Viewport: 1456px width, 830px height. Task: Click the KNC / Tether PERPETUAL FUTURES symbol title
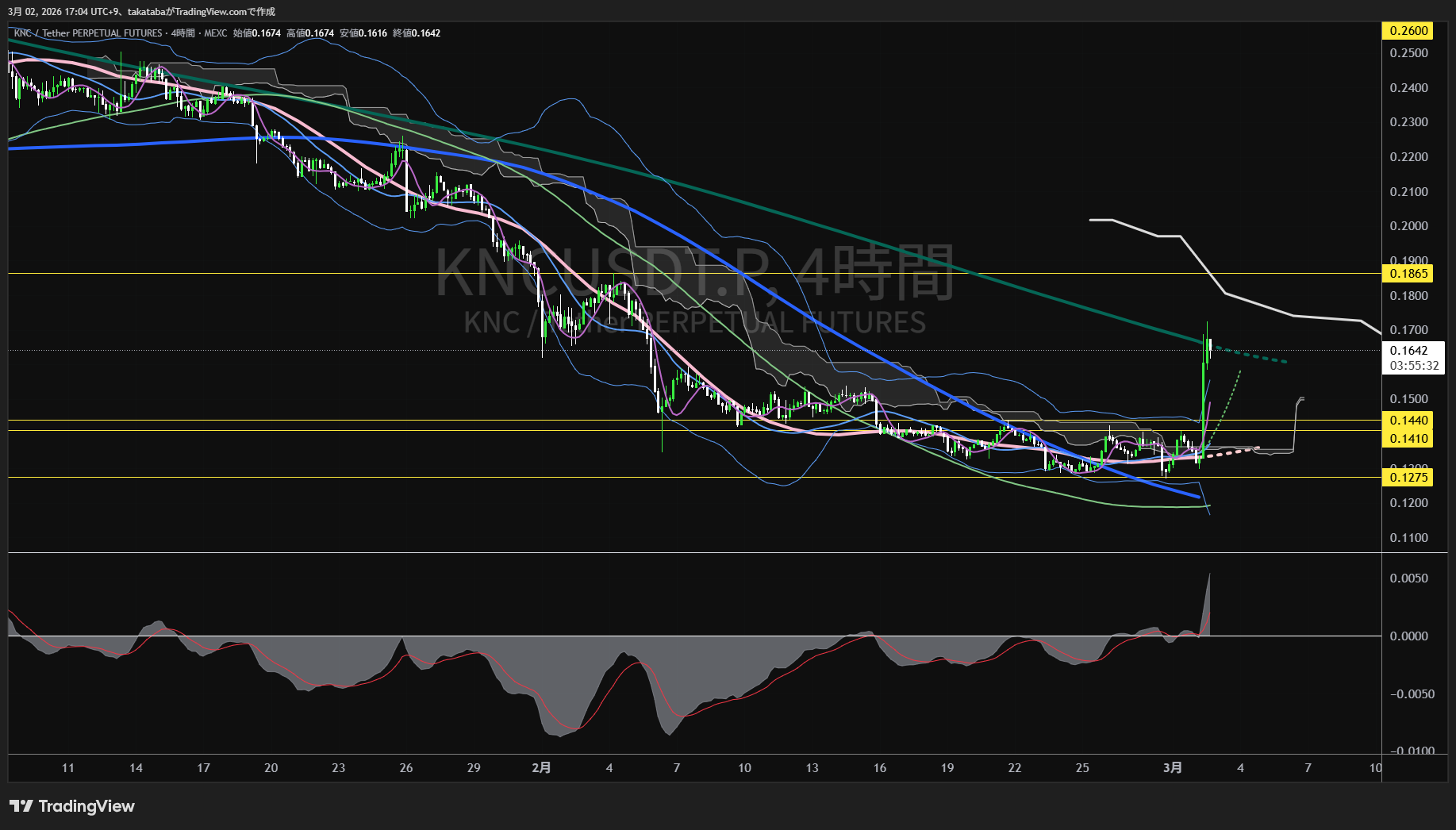click(x=87, y=33)
